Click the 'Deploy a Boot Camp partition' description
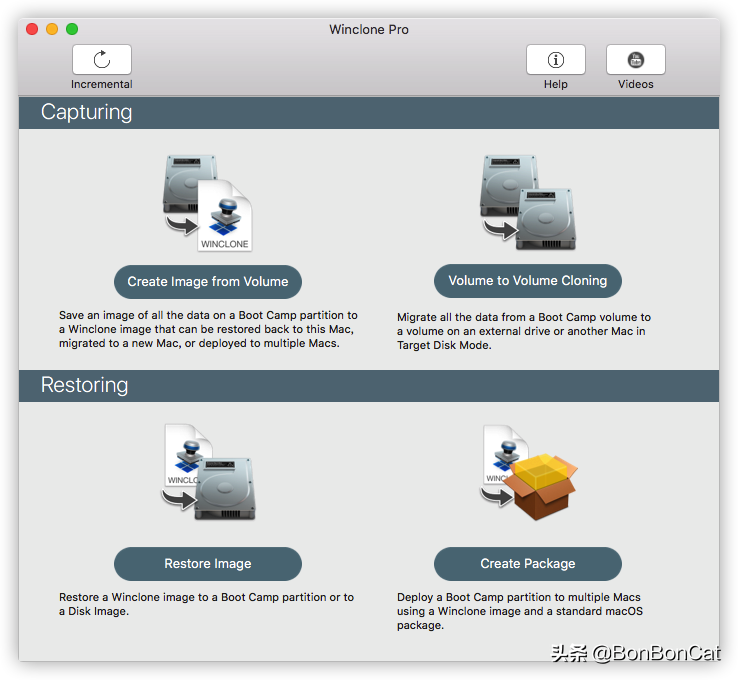This screenshot has width=738, height=680. click(520, 611)
